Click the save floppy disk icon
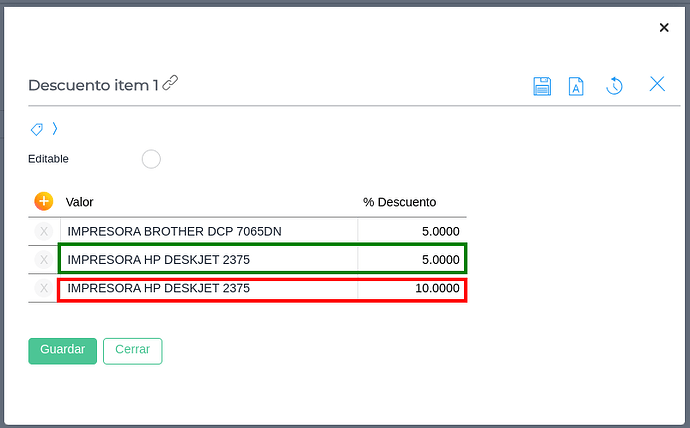The image size is (690, 428). (x=542, y=86)
